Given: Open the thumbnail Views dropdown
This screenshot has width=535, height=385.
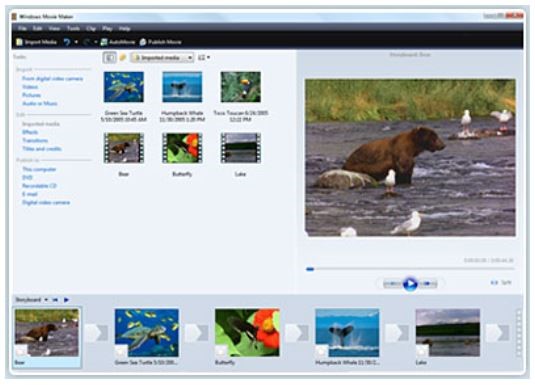Looking at the screenshot, I should coord(204,58).
